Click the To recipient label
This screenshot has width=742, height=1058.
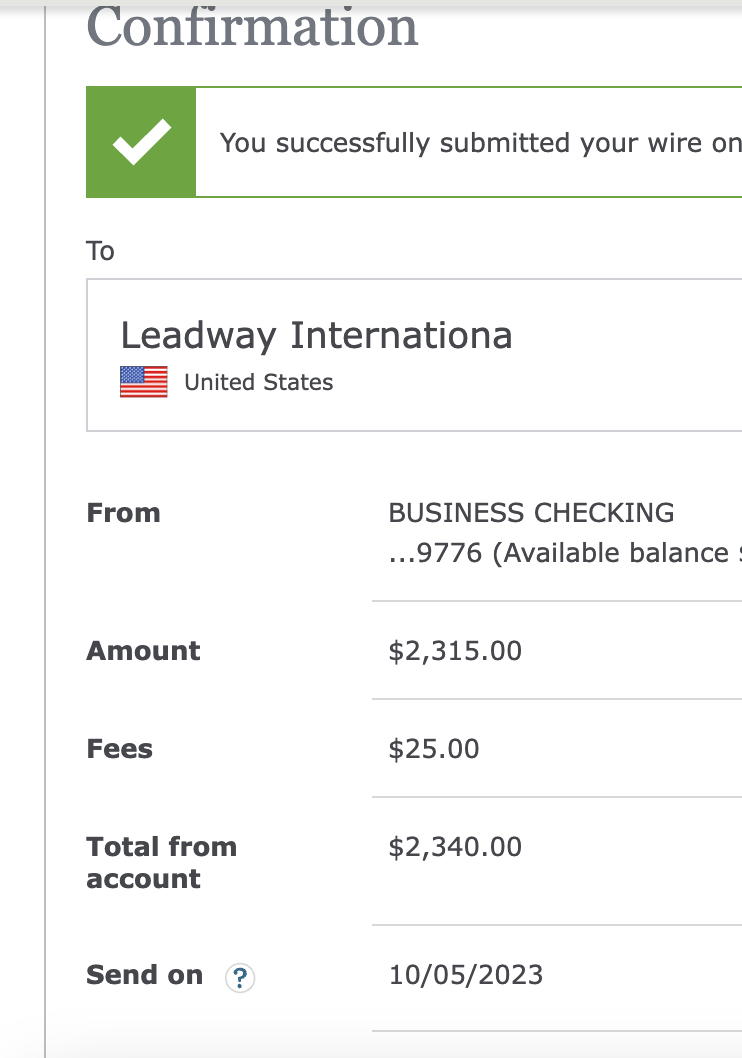(x=101, y=251)
